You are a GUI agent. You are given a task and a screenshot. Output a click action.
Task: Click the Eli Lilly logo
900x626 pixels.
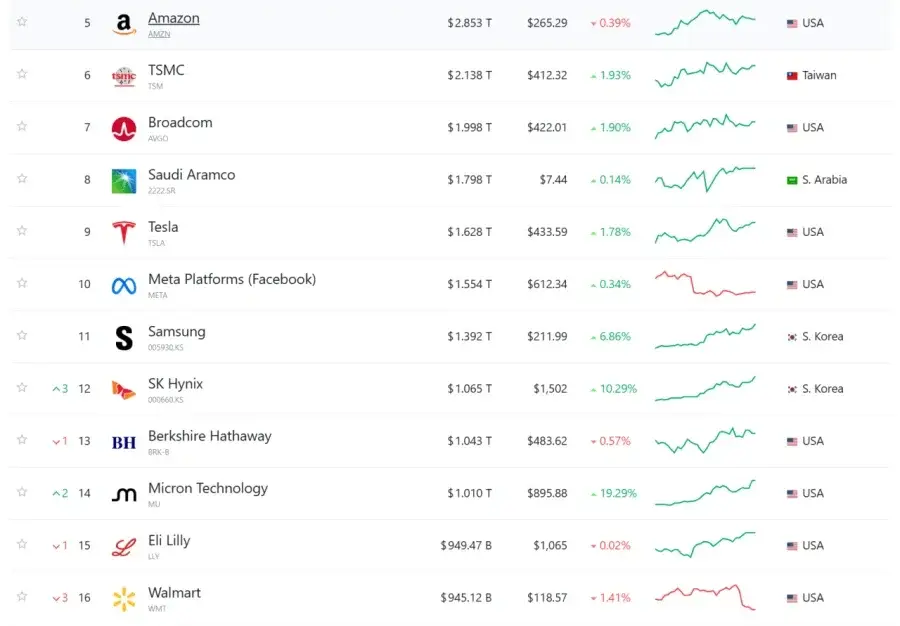click(x=124, y=546)
